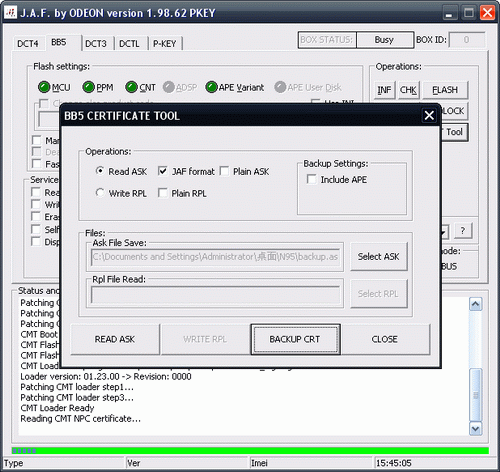This screenshot has height=472, width=500.
Task: Open the DCTL tab
Action: pyautogui.click(x=129, y=44)
